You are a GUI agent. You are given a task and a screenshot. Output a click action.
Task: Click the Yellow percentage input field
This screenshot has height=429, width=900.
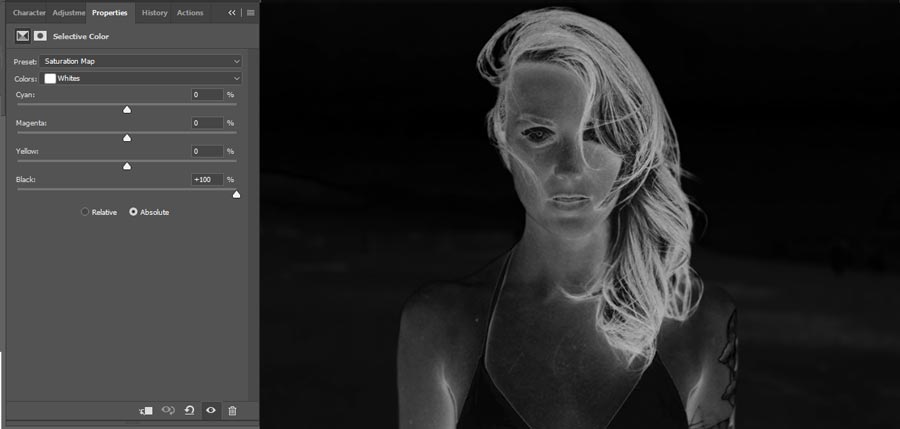coord(207,152)
